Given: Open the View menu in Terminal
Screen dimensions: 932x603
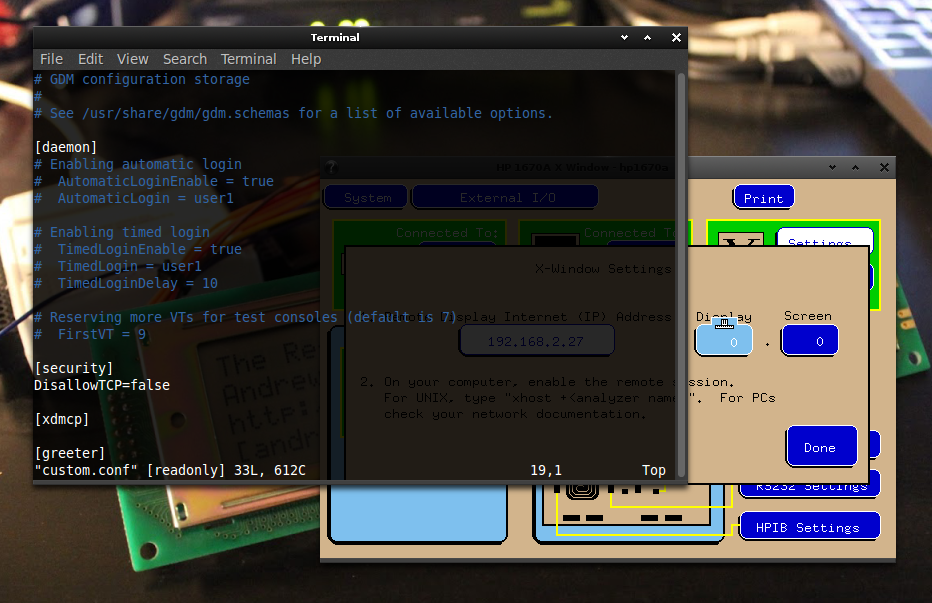Looking at the screenshot, I should (x=133, y=59).
